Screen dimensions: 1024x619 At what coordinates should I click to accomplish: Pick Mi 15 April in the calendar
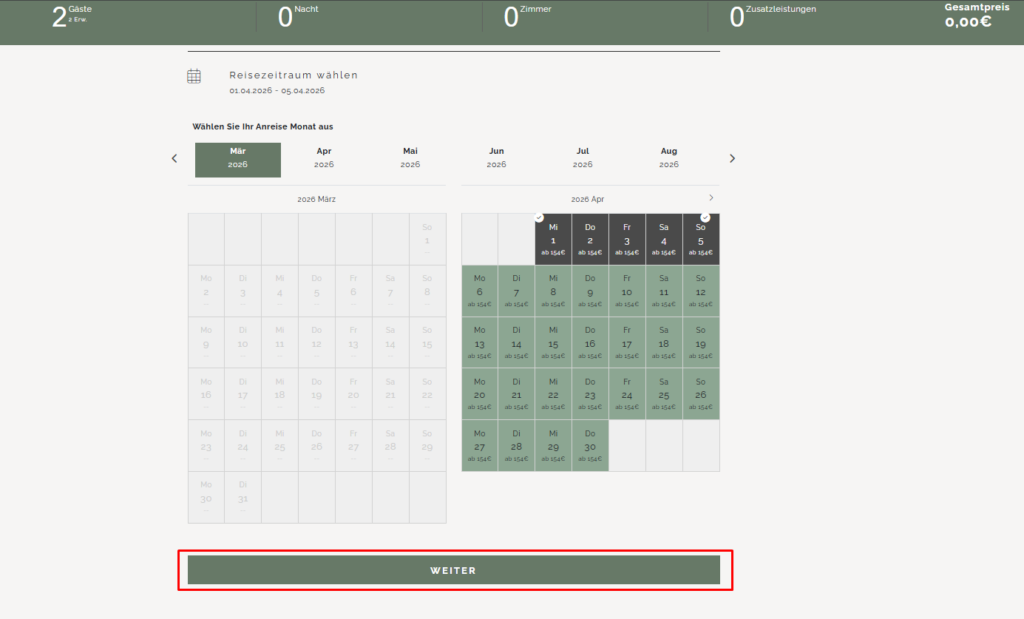coord(553,343)
